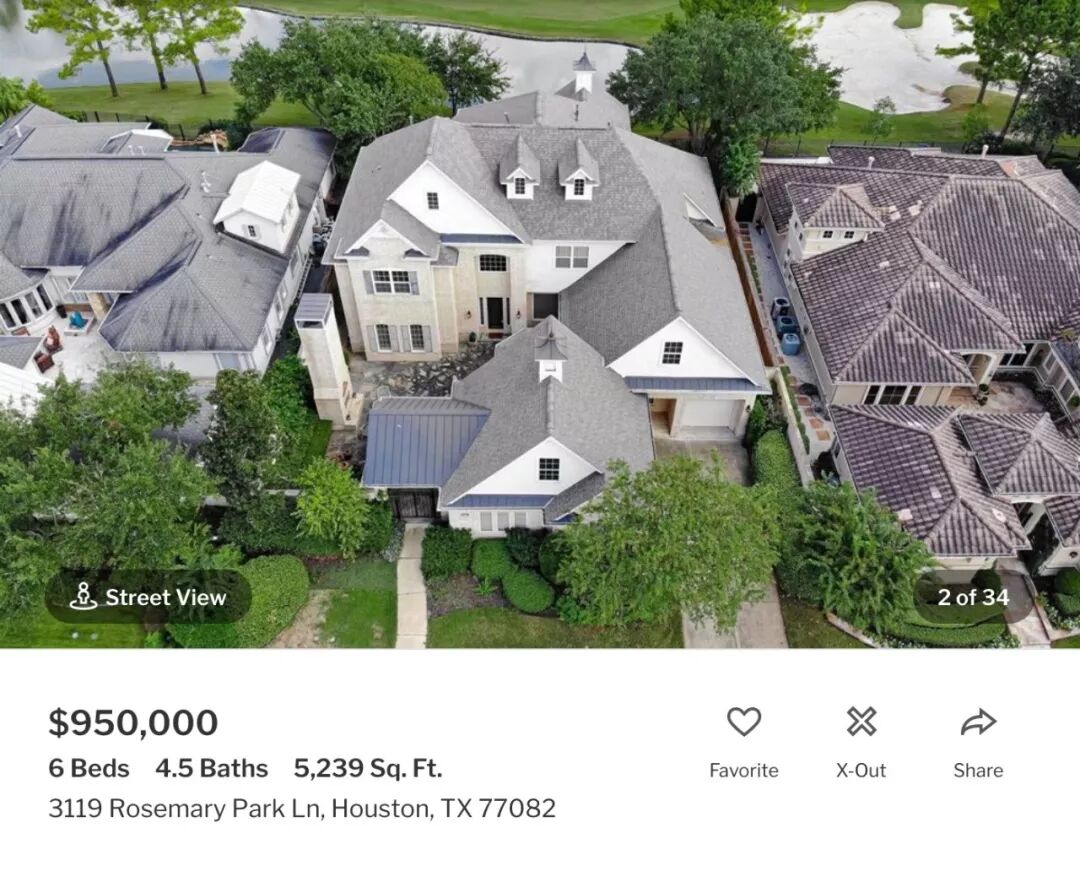Image resolution: width=1080 pixels, height=871 pixels.
Task: Click the 6 Beds detail
Action: (89, 768)
